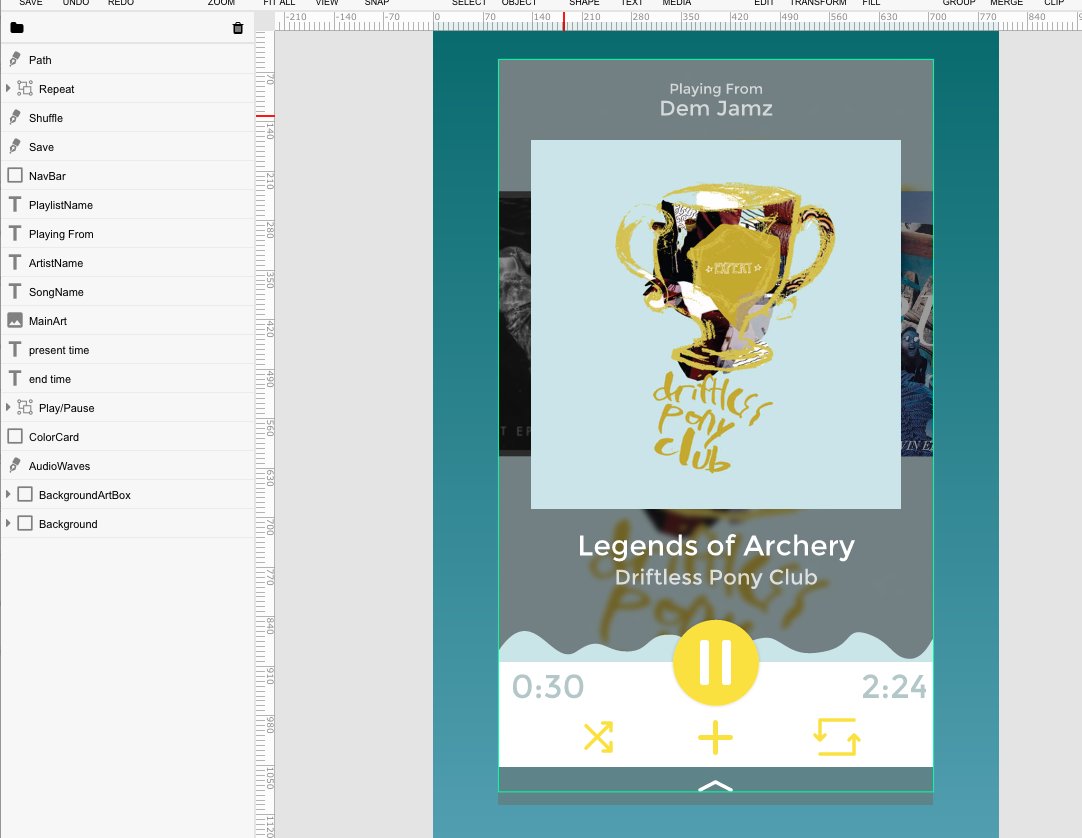Viewport: 1082px width, 838px height.
Task: Open the MEDIA menu
Action: click(x=677, y=3)
